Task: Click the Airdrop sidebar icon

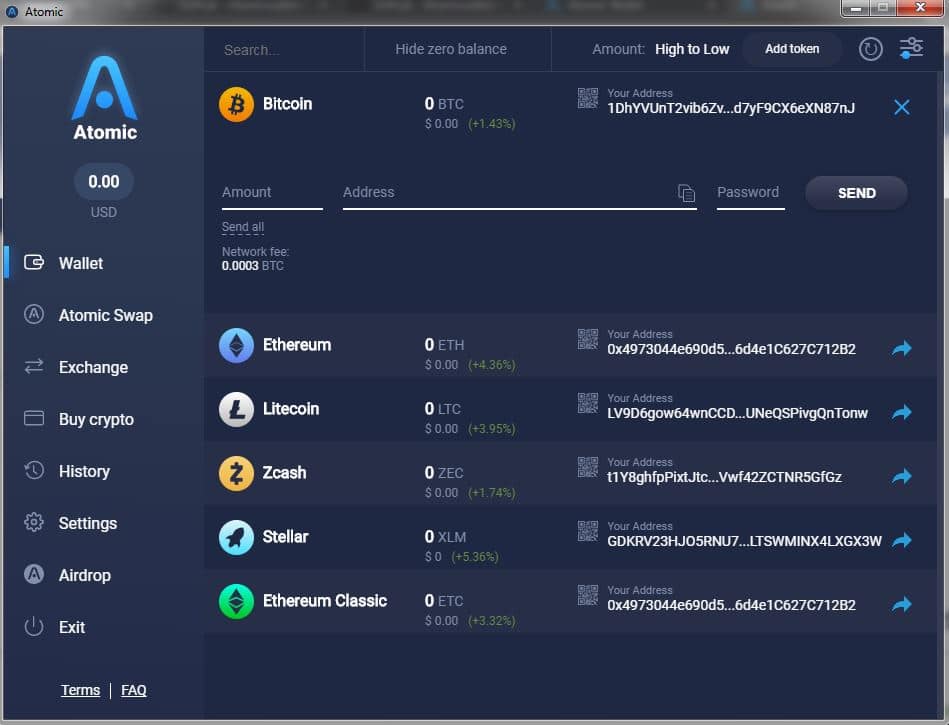Action: click(34, 574)
